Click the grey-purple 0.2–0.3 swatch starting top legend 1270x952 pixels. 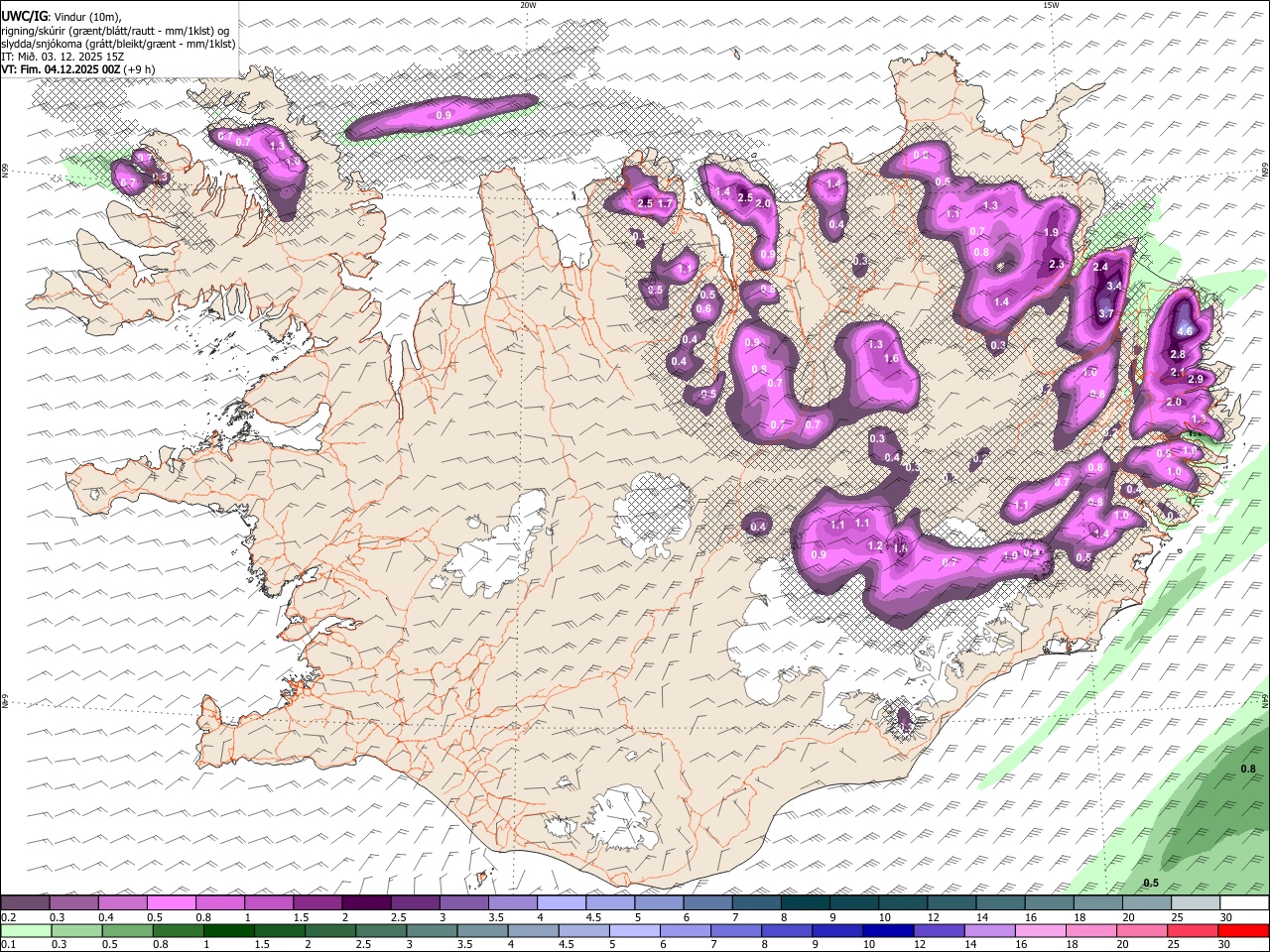point(26,903)
